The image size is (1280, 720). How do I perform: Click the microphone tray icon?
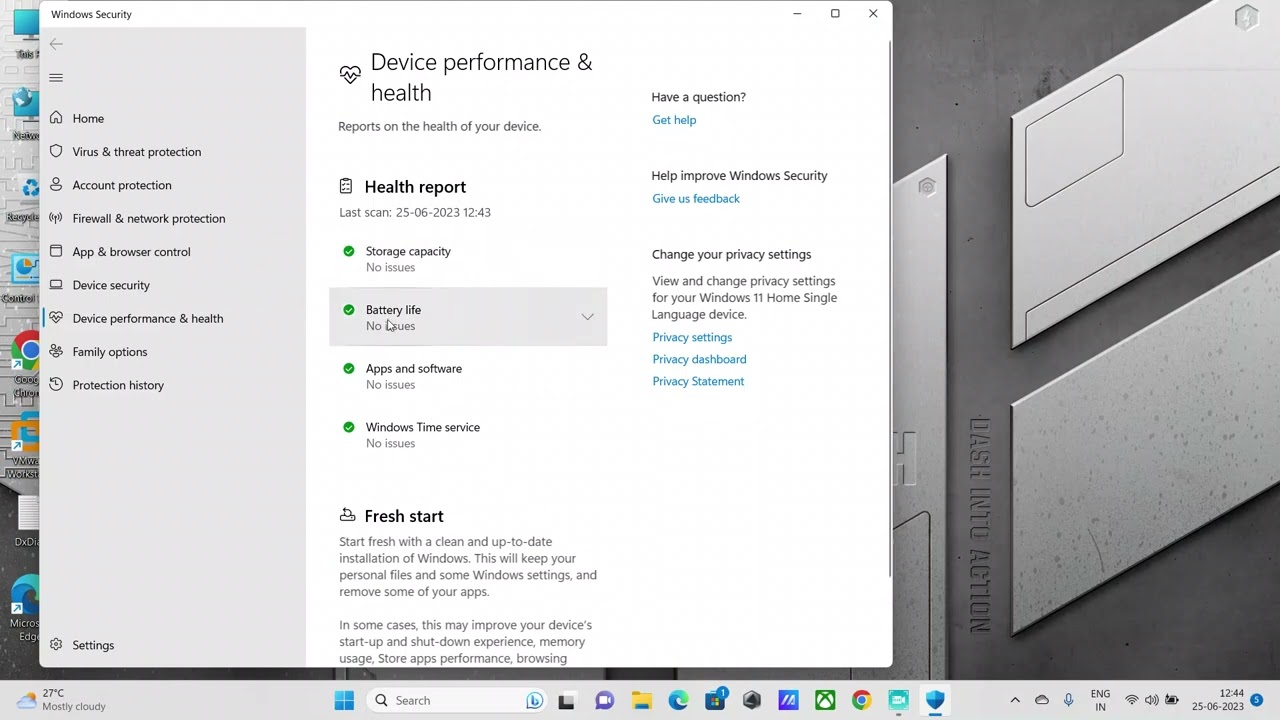(1069, 700)
